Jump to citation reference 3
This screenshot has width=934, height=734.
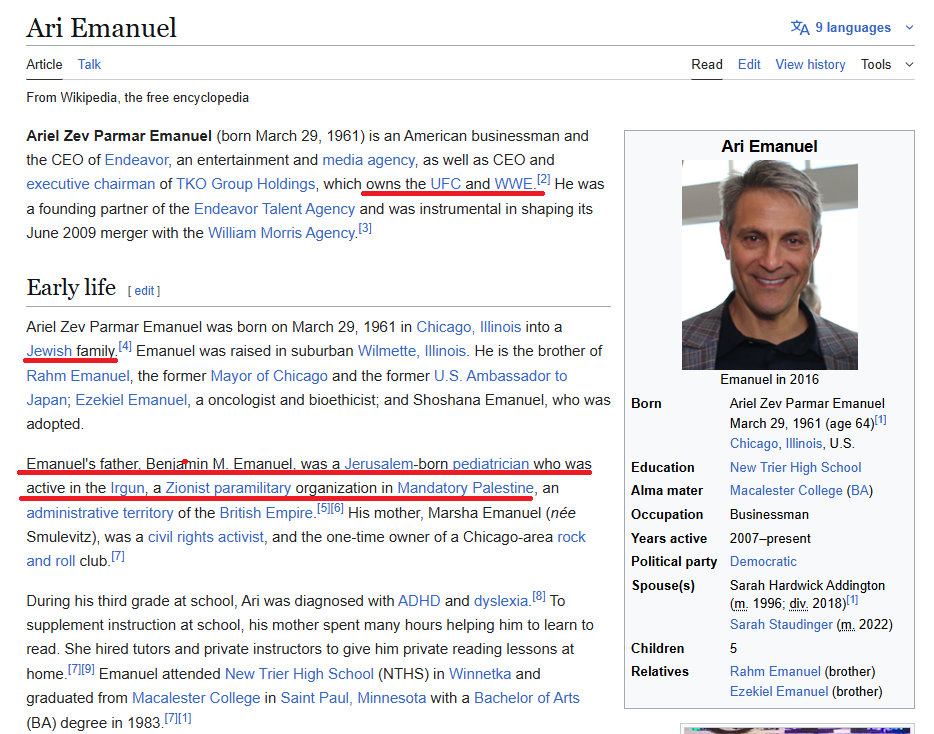coord(365,228)
